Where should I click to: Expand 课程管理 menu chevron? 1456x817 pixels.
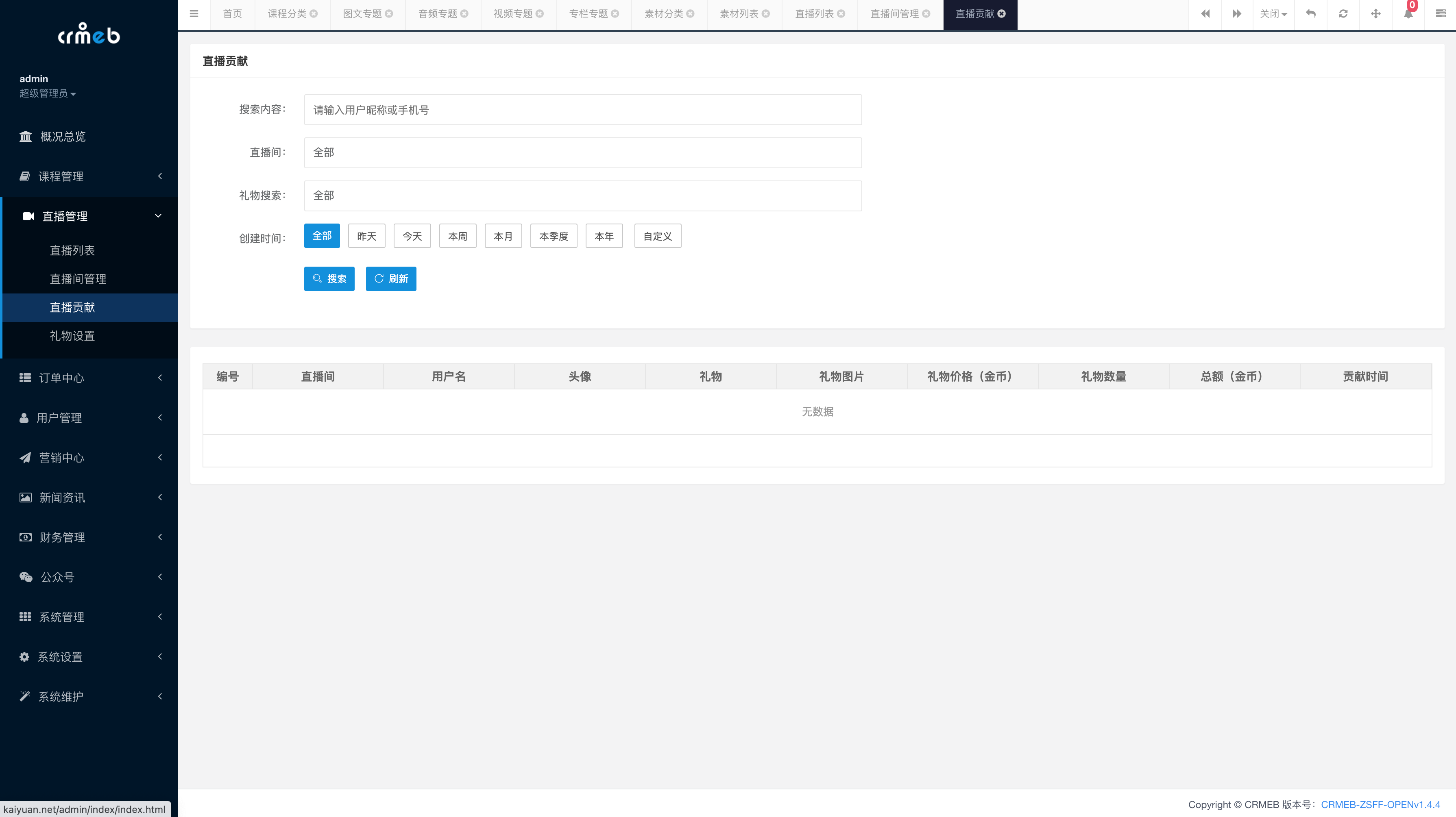160,176
